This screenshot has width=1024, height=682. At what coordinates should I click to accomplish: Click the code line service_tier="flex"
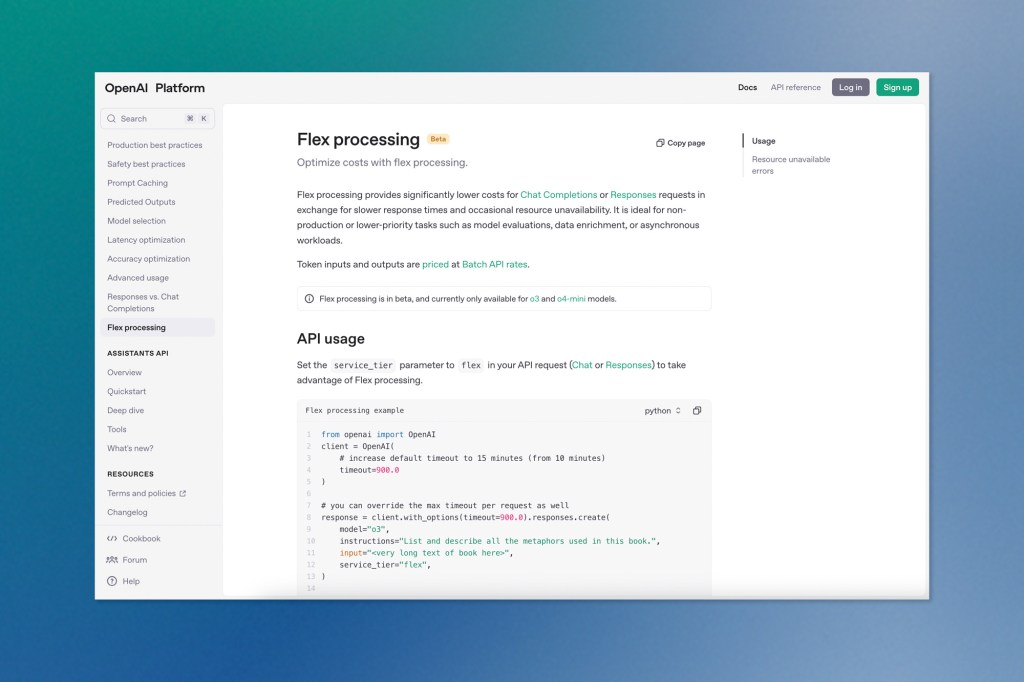tap(385, 565)
